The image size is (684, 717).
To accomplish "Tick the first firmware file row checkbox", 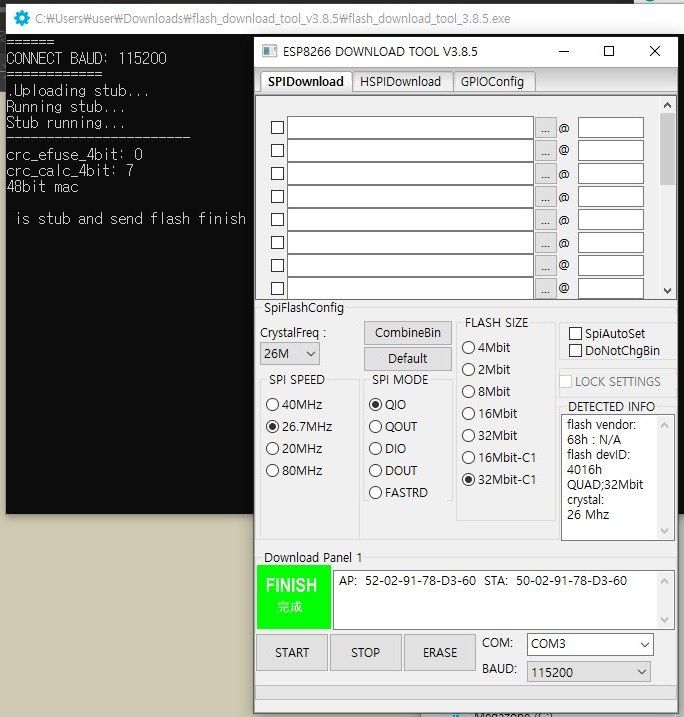I will 278,128.
